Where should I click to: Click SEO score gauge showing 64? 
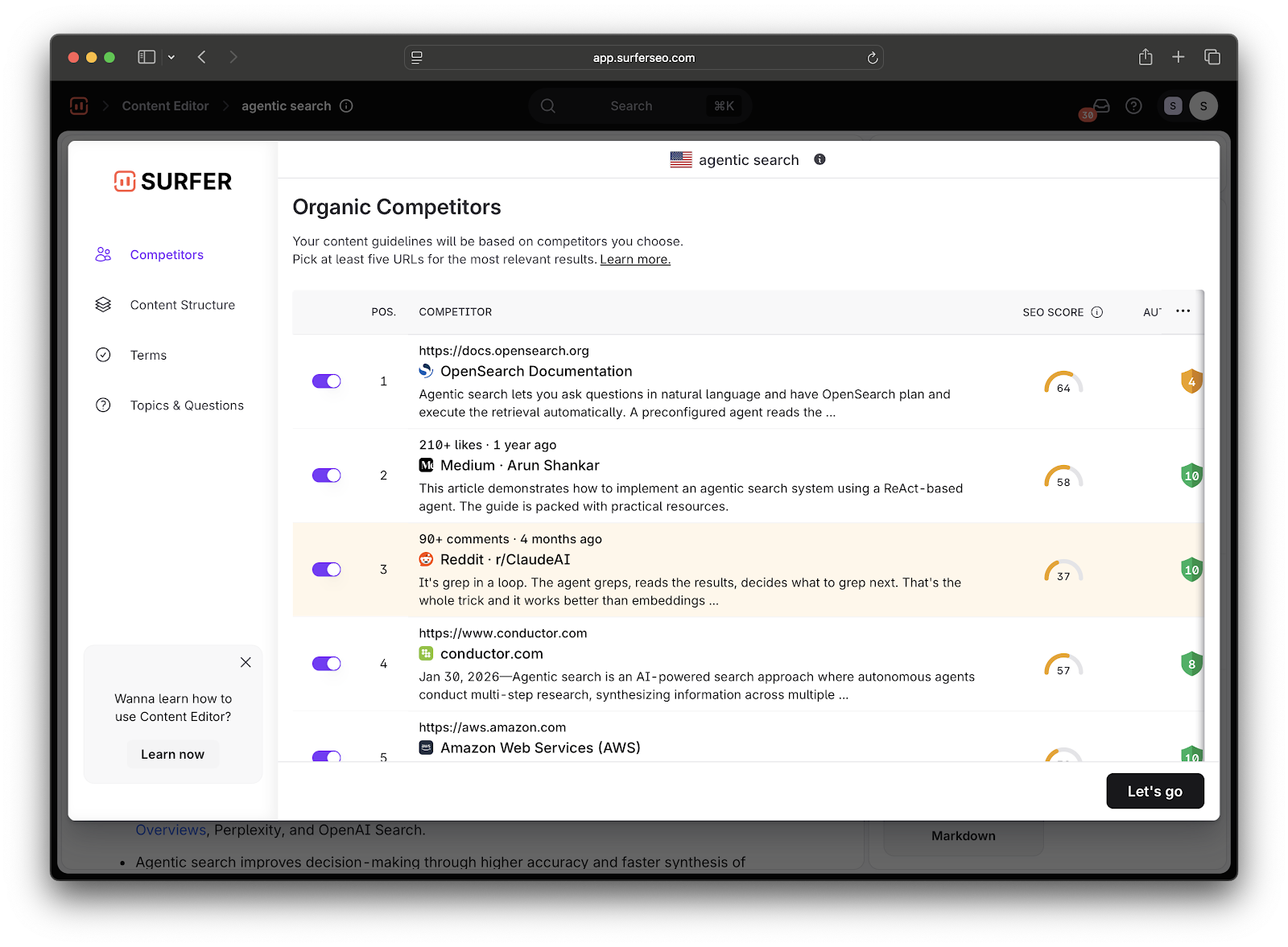[1063, 383]
